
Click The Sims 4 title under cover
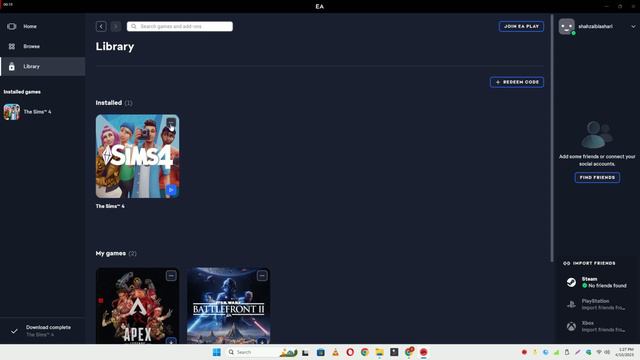click(110, 206)
